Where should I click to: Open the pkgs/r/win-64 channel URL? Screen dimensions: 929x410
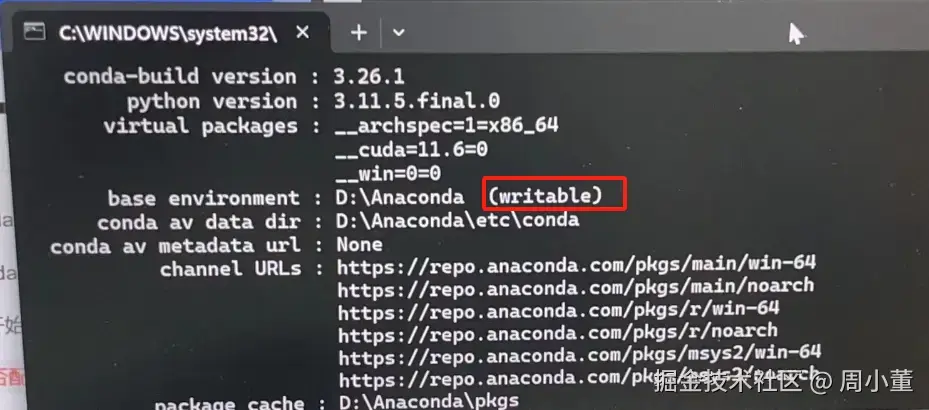[x=558, y=310]
